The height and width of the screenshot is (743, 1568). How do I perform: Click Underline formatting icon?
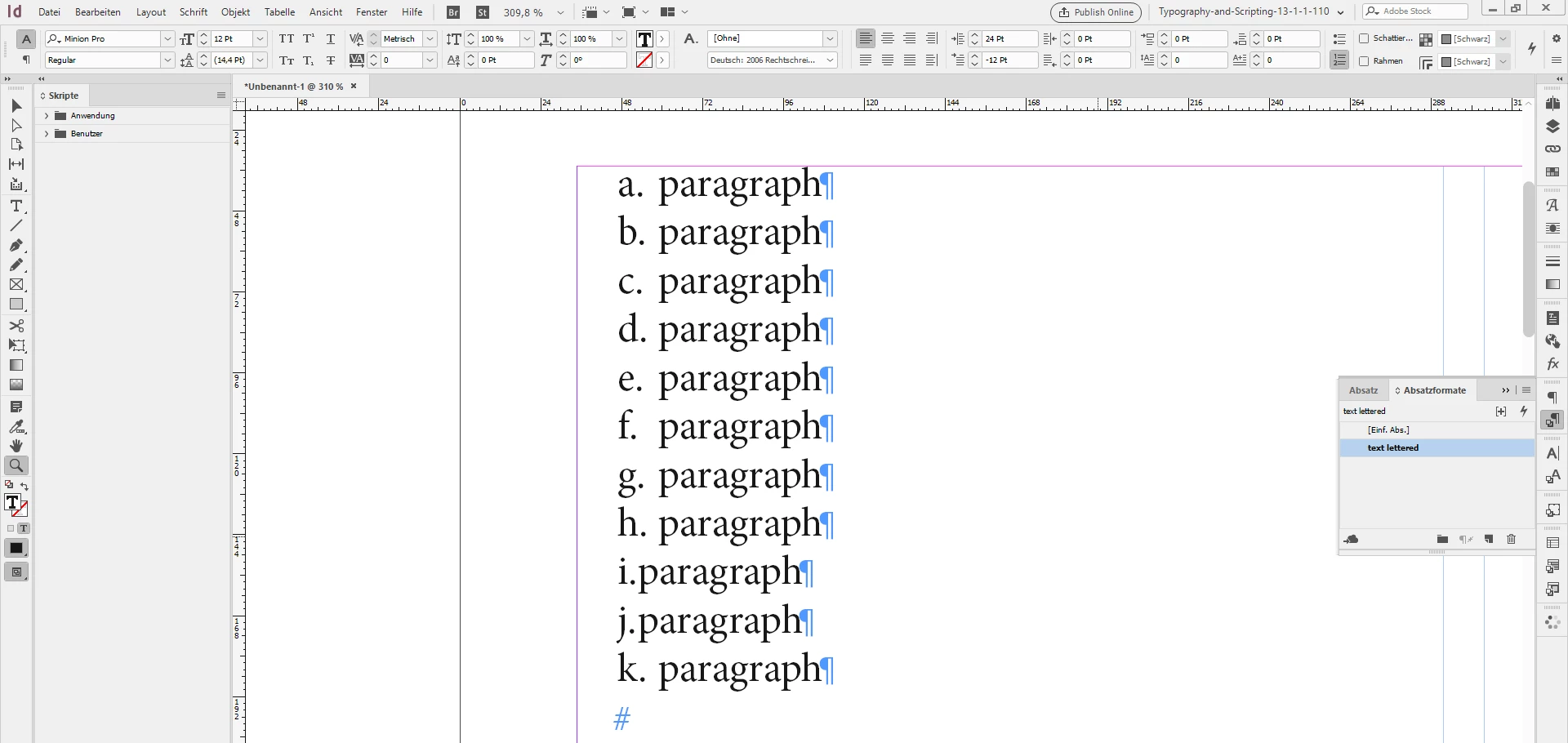pos(331,38)
